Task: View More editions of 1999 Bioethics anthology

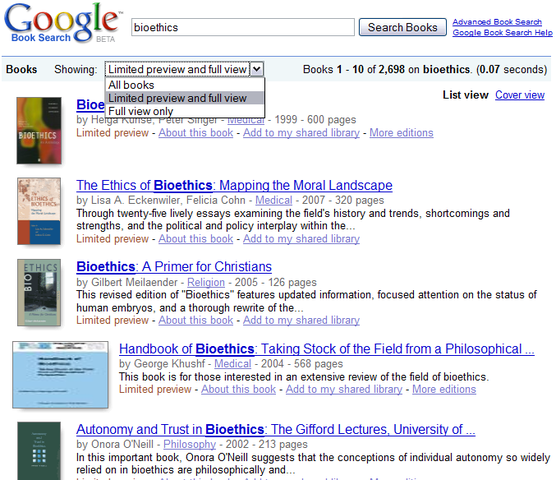Action: (x=401, y=133)
